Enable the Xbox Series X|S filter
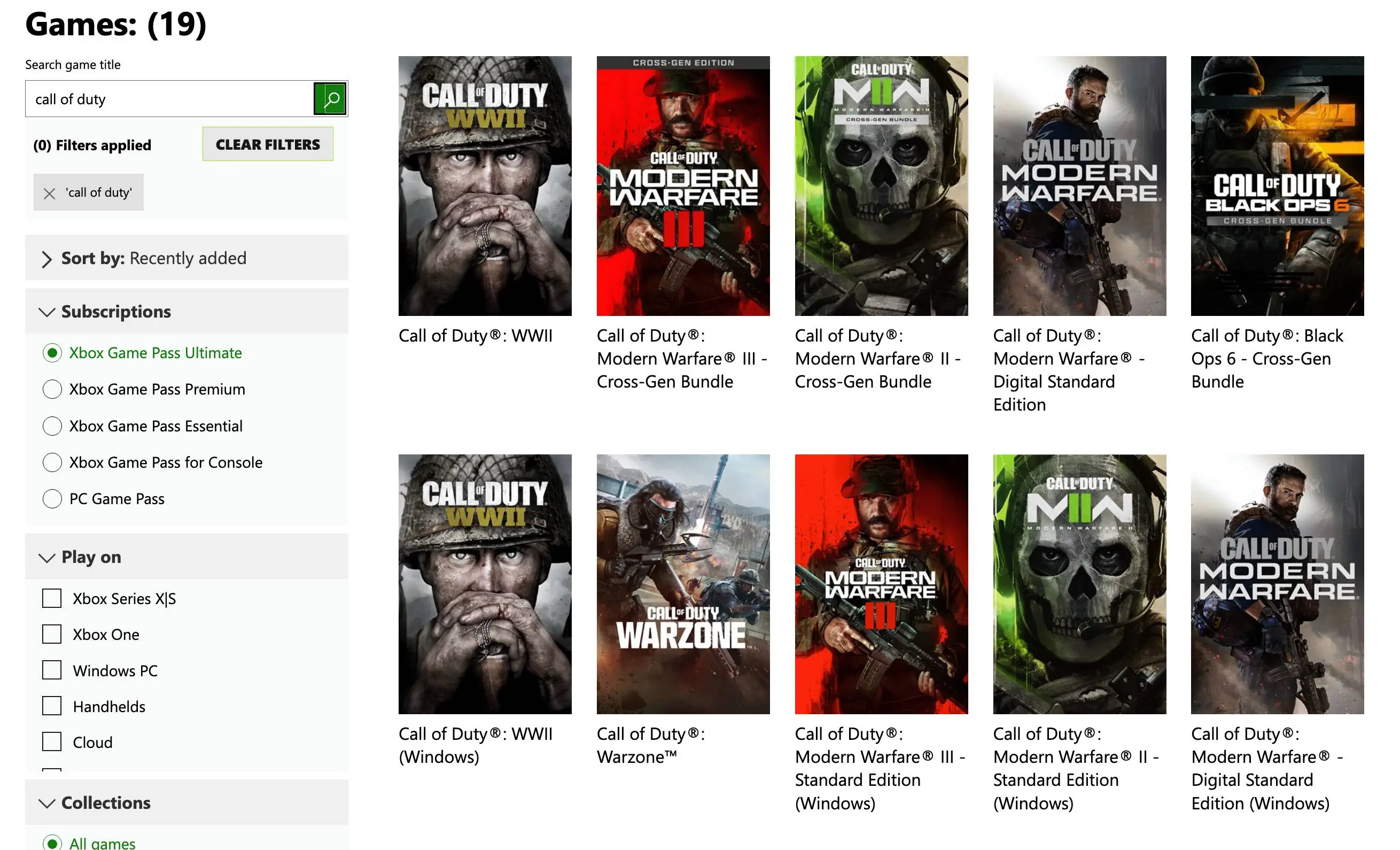This screenshot has height=850, width=1400. 51,598
